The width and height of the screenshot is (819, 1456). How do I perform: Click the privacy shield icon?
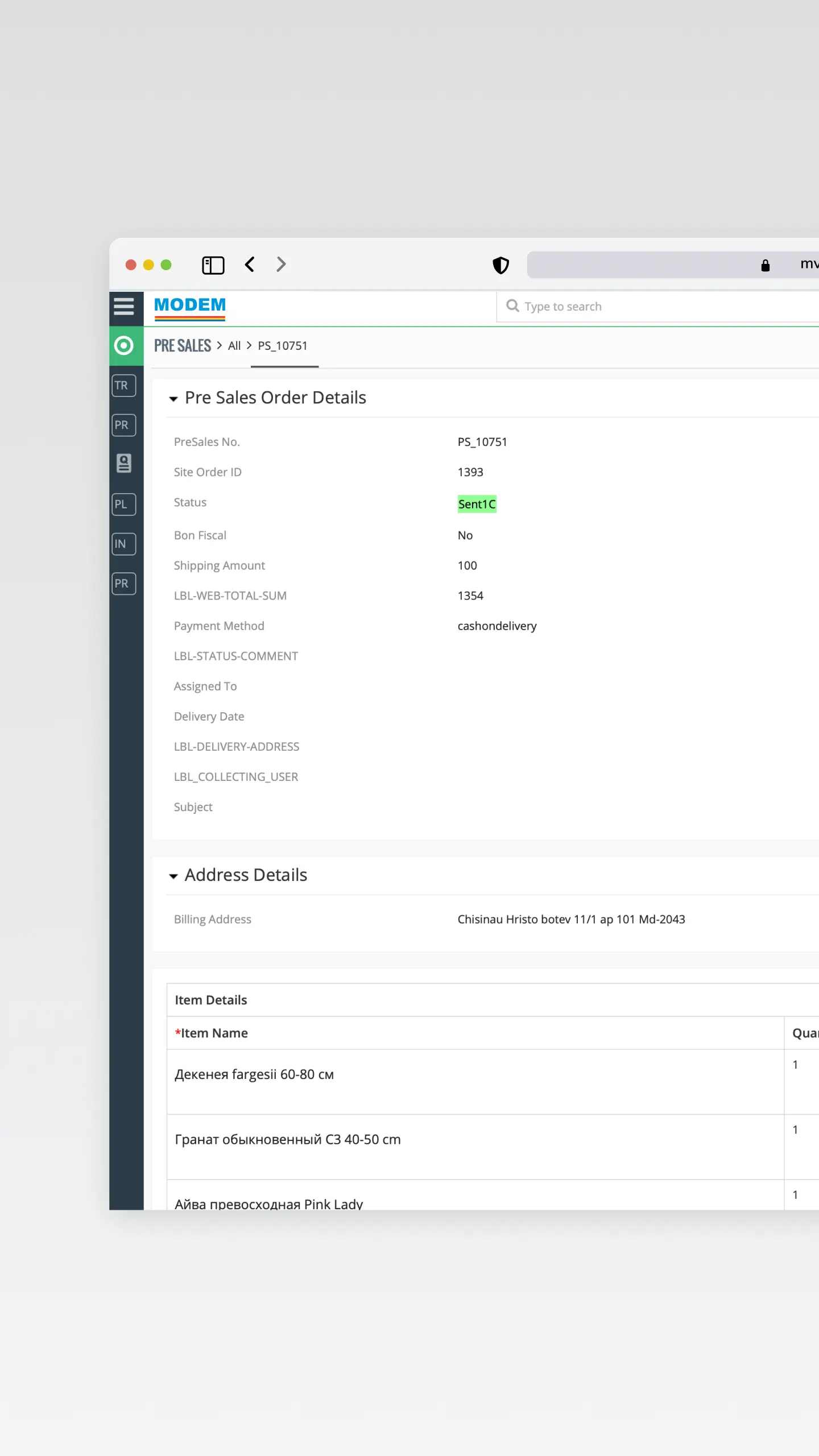point(501,265)
